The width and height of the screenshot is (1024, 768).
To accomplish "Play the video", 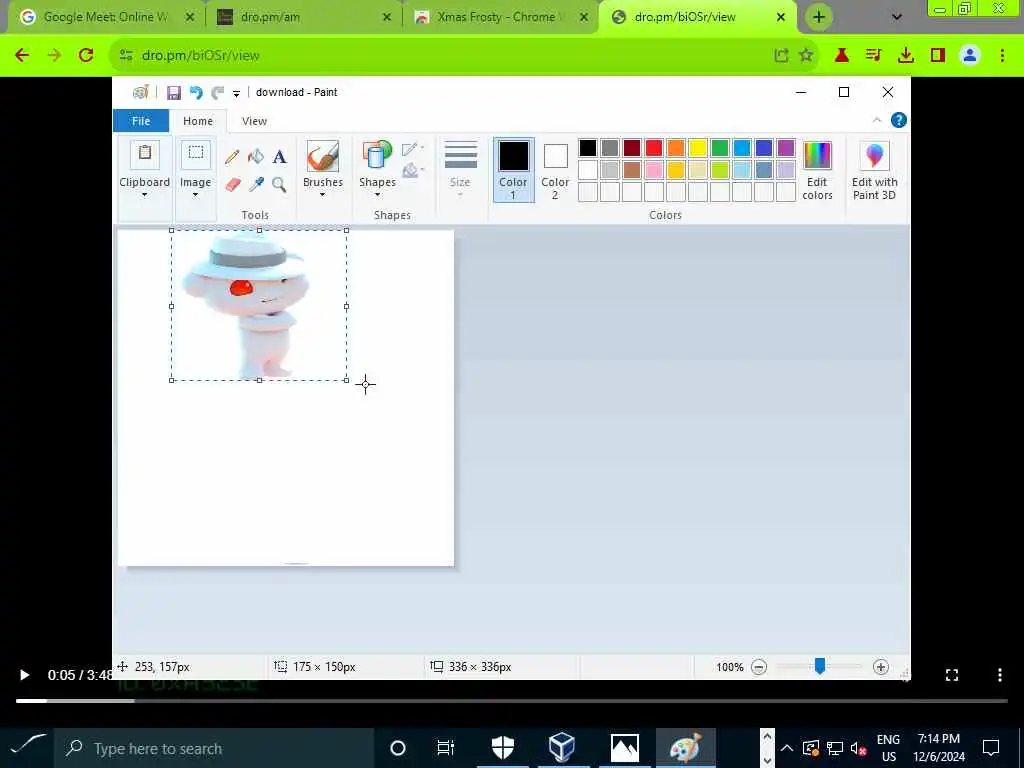I will pyautogui.click(x=24, y=675).
